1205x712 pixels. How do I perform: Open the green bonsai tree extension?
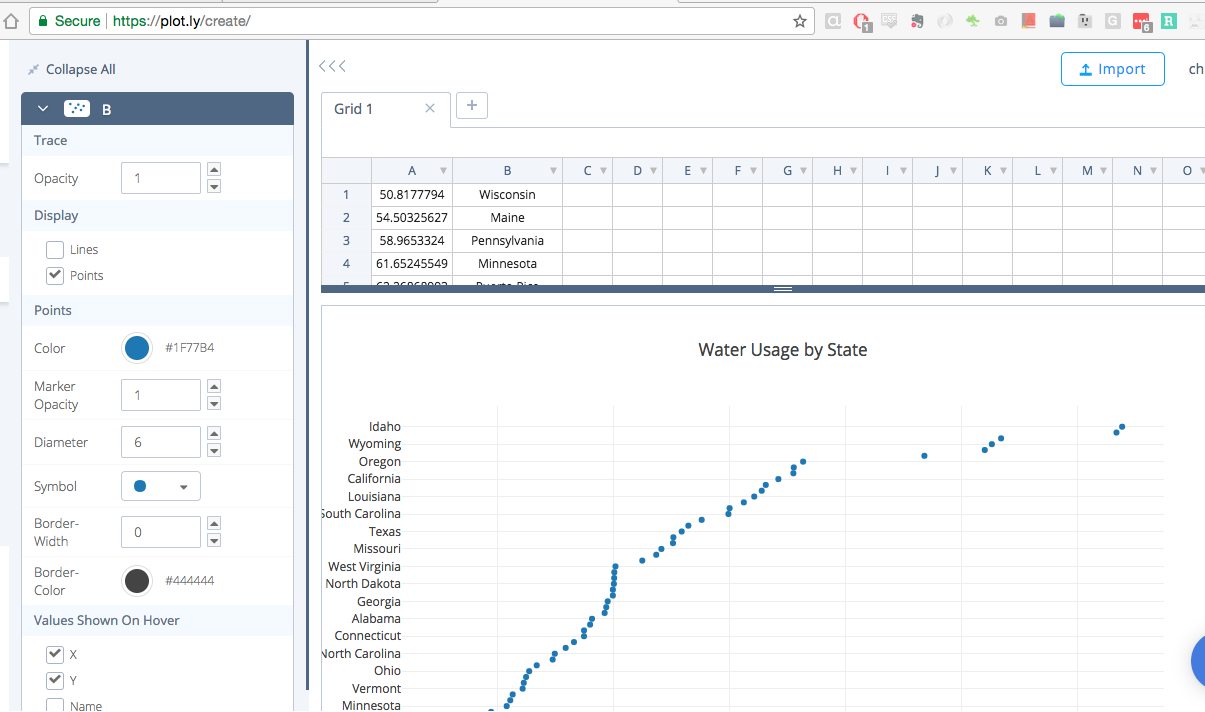pyautogui.click(x=973, y=20)
